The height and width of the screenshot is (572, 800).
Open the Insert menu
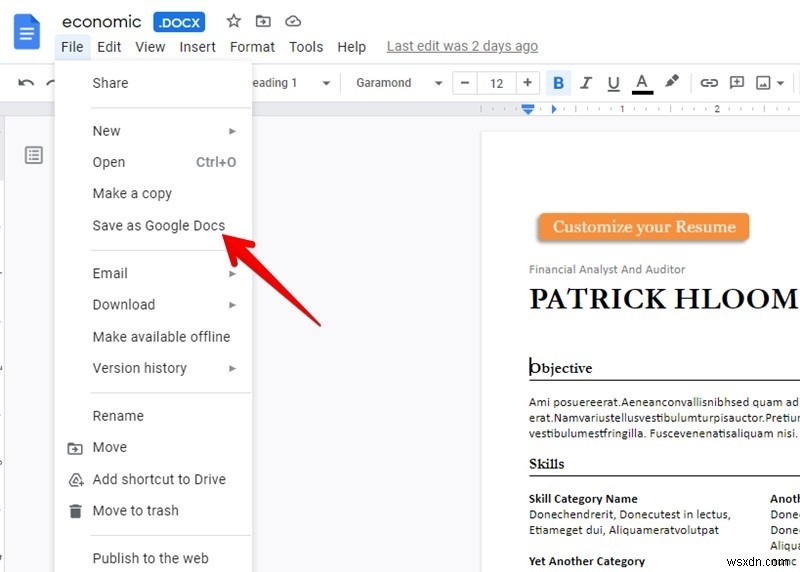[197, 47]
